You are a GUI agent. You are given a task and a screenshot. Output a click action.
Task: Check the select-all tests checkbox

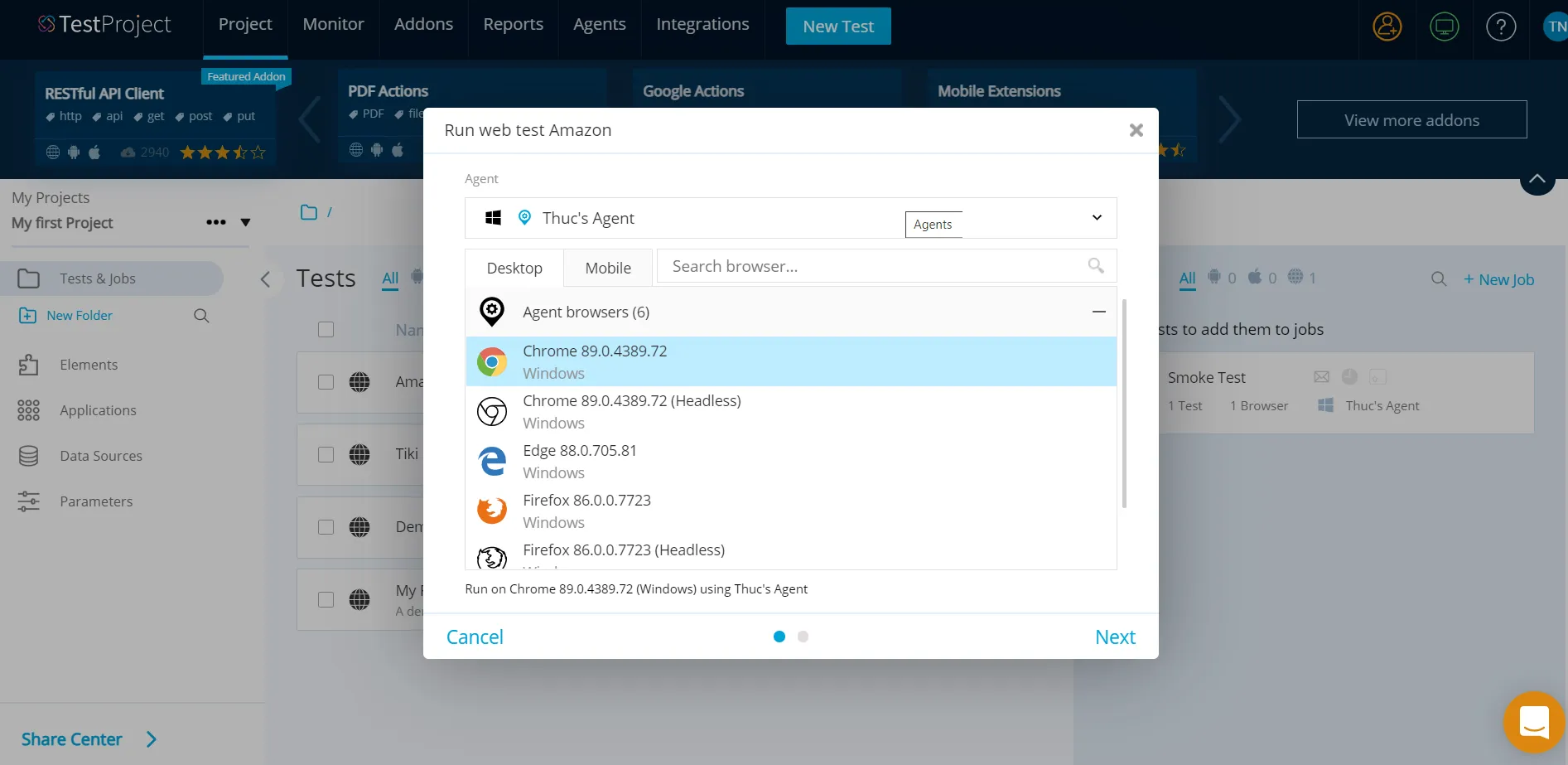[326, 330]
